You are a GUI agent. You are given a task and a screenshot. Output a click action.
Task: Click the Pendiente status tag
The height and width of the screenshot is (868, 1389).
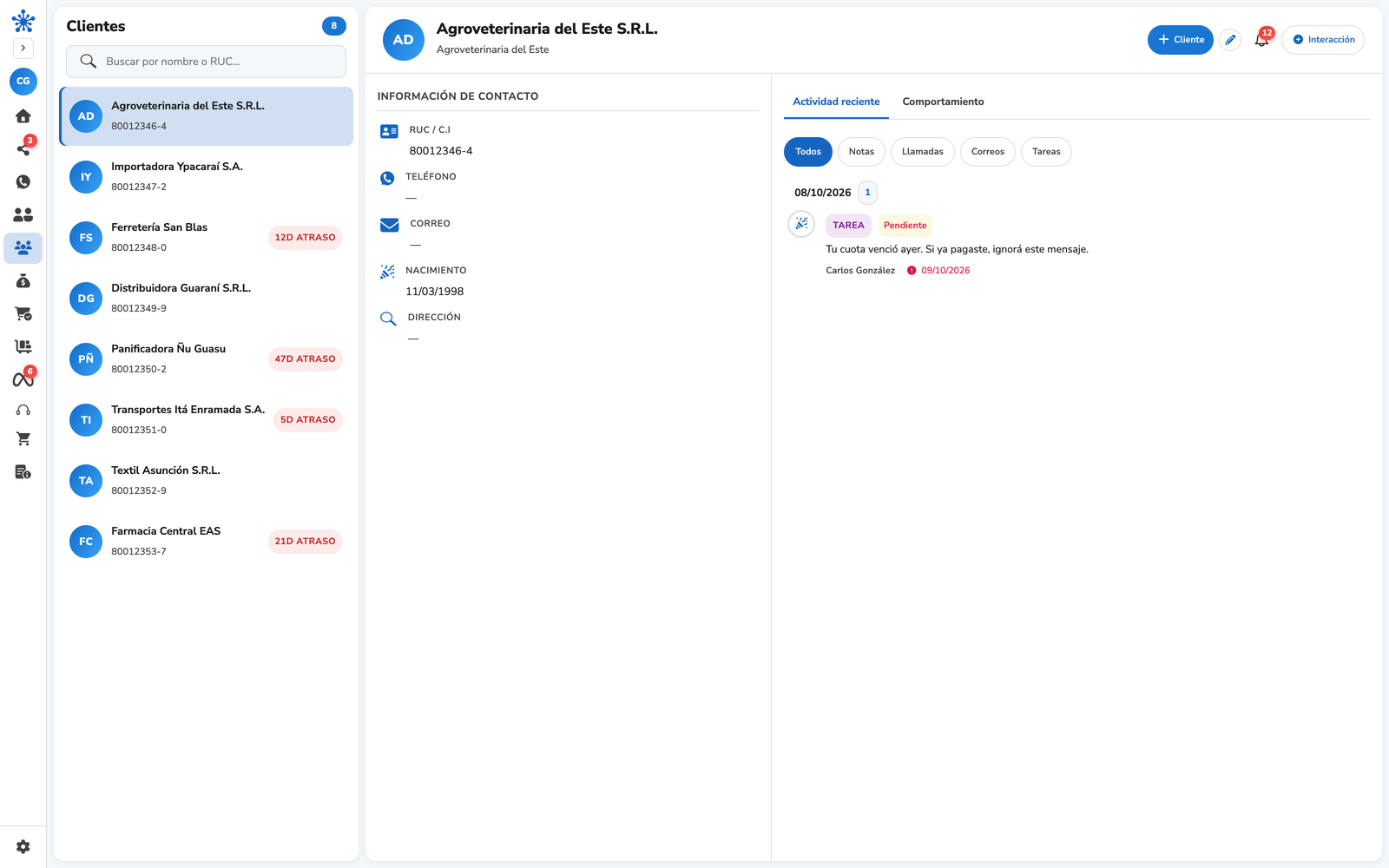click(905, 226)
